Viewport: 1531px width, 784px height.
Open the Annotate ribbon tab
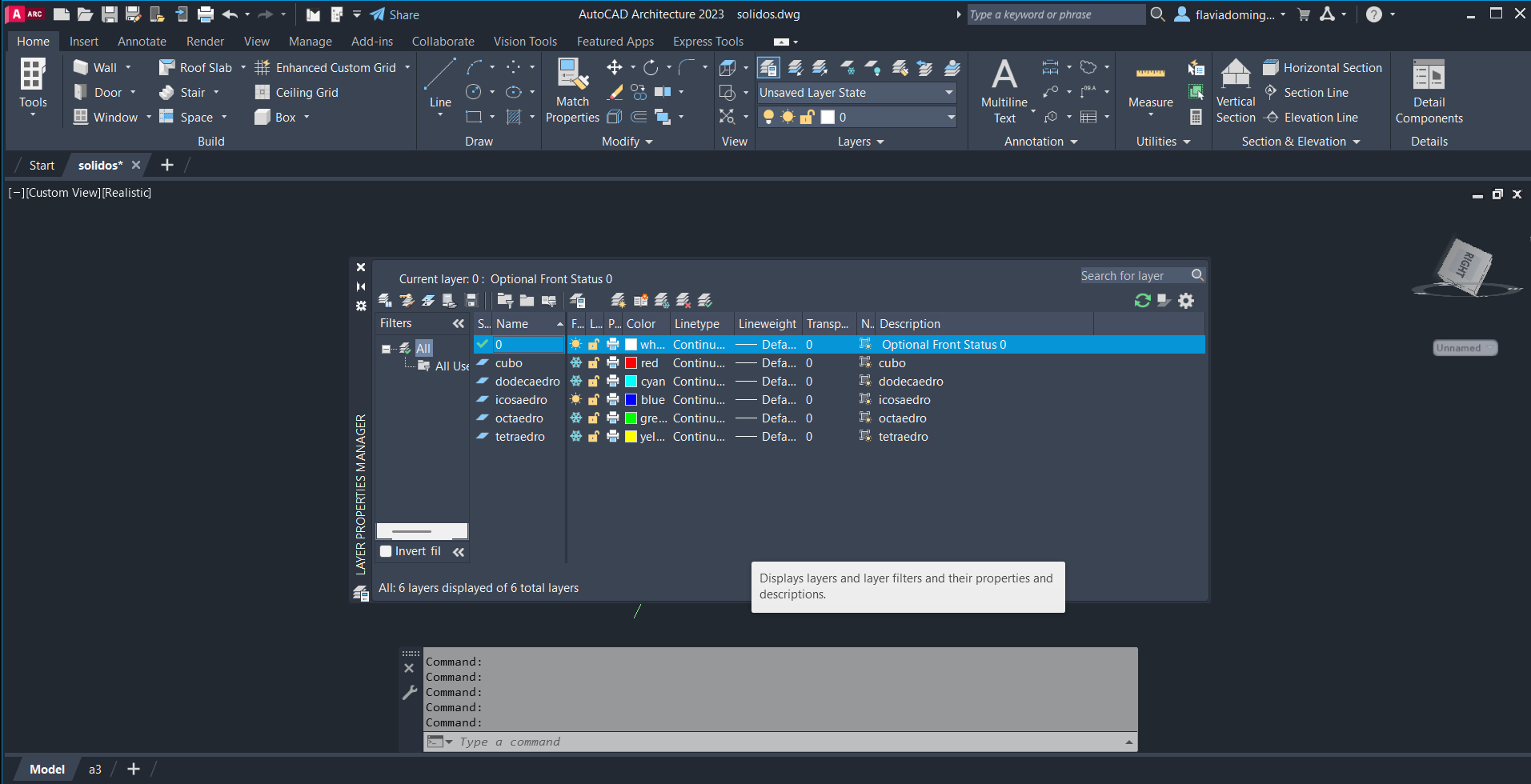[142, 42]
